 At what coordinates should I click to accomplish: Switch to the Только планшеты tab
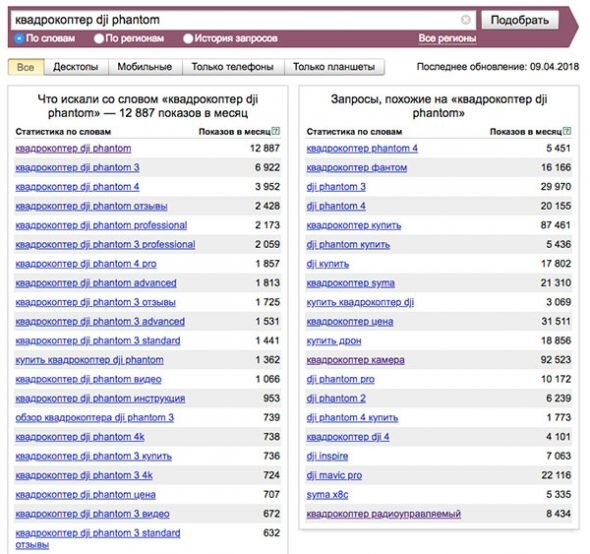coord(334,67)
